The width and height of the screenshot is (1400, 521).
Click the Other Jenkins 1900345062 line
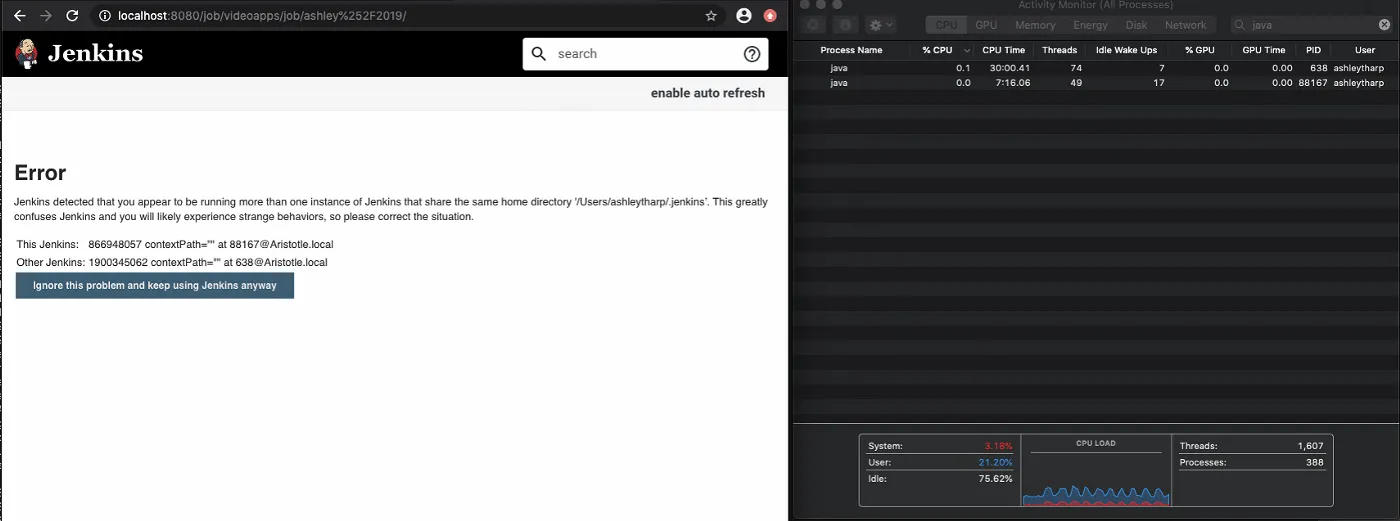point(172,262)
